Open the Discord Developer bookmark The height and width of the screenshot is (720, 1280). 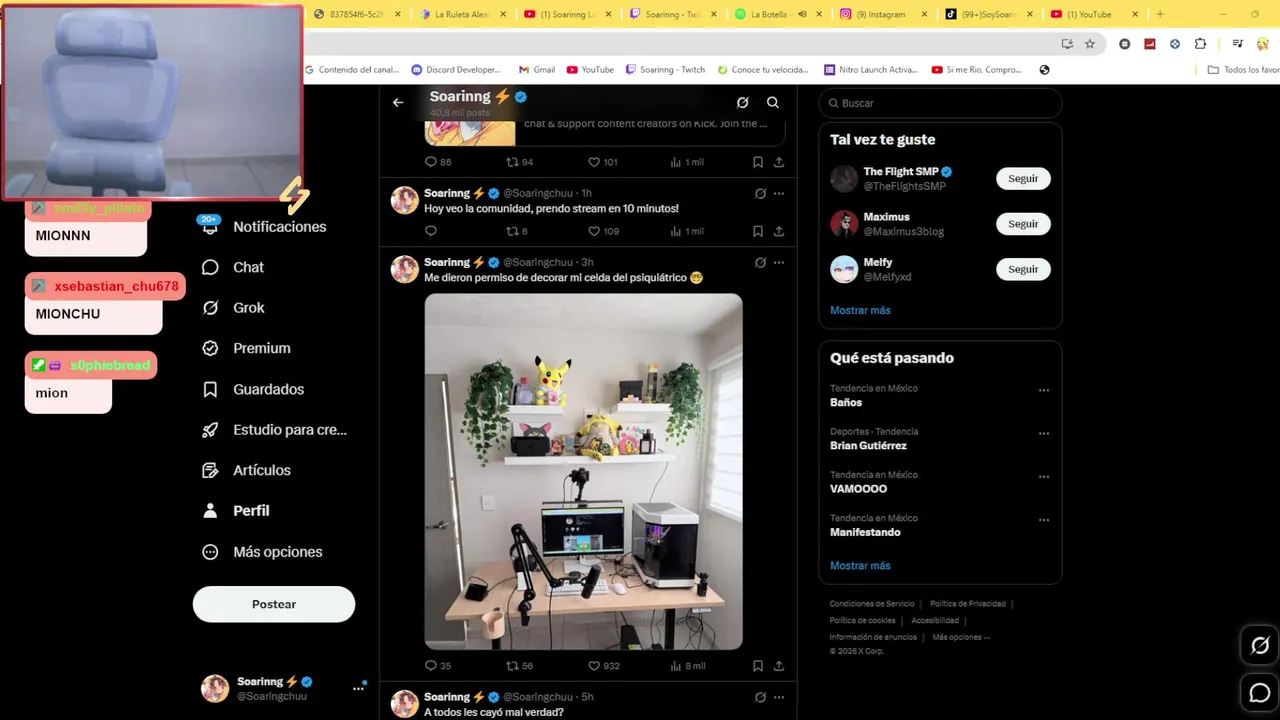(456, 70)
